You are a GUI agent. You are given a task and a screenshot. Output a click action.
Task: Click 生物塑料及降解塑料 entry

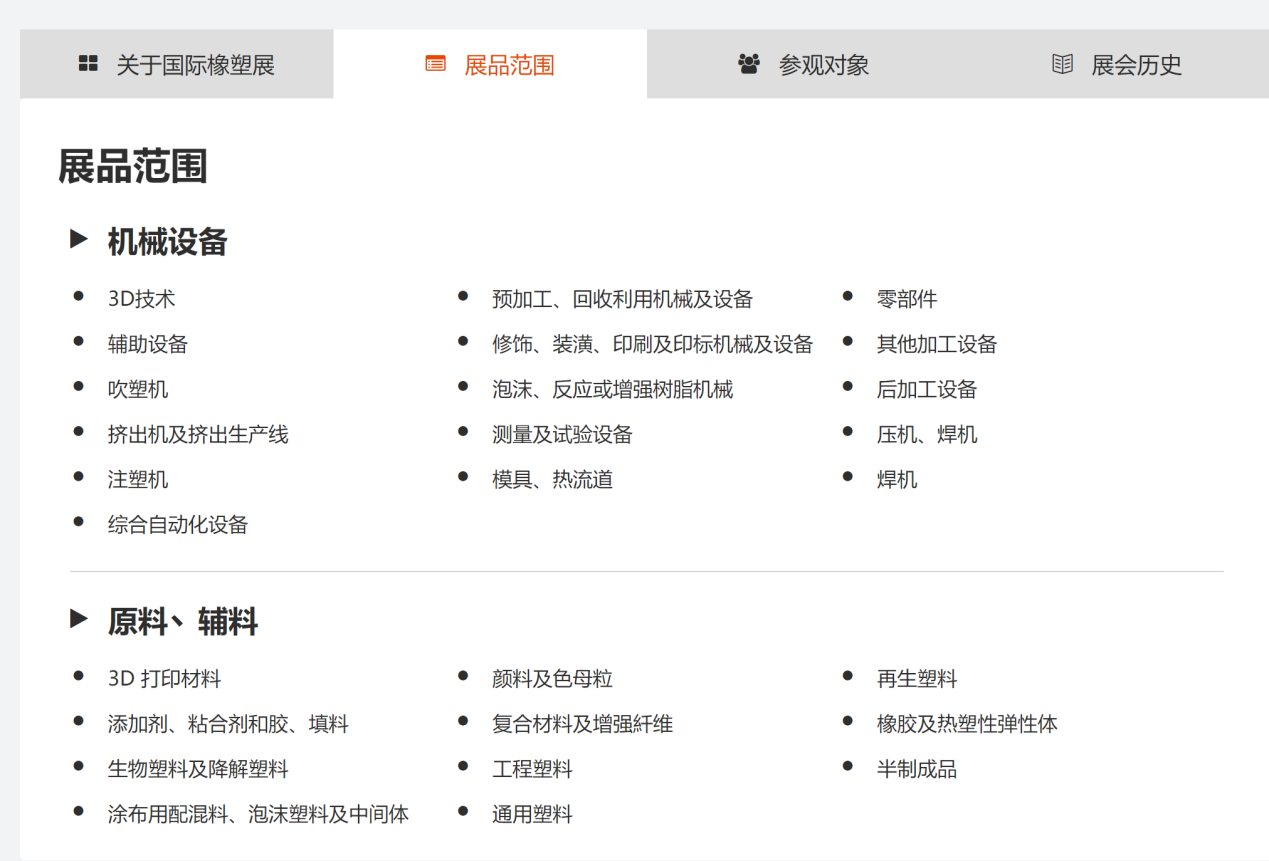tap(198, 770)
